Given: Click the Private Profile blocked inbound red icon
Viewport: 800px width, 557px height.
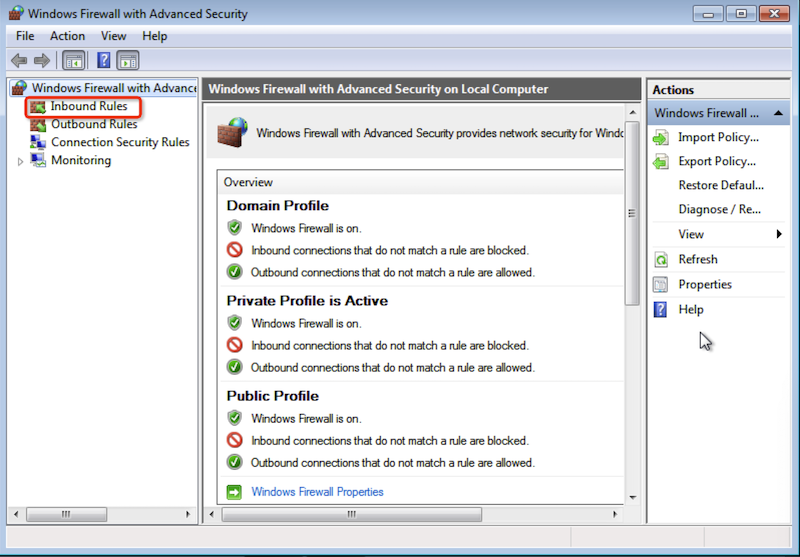Looking at the screenshot, I should [x=234, y=345].
